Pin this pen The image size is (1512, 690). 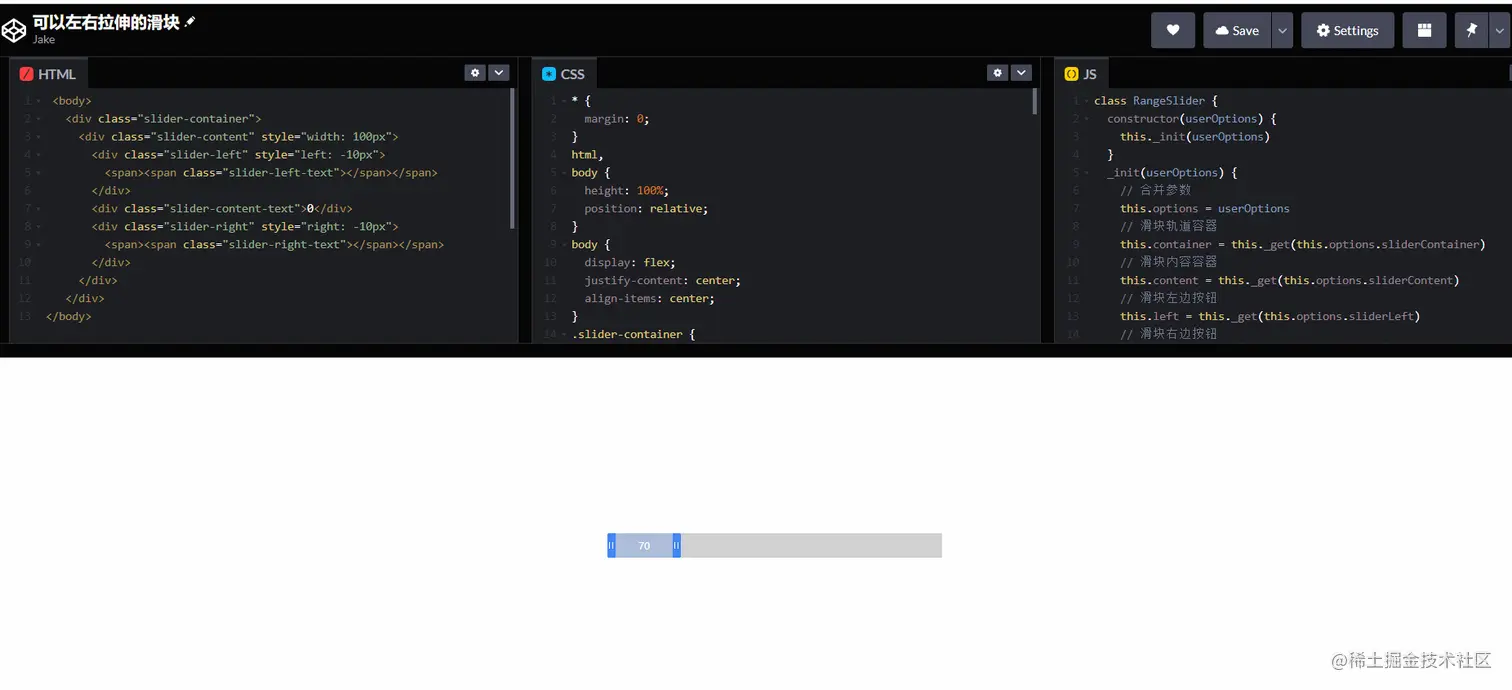tap(1470, 30)
